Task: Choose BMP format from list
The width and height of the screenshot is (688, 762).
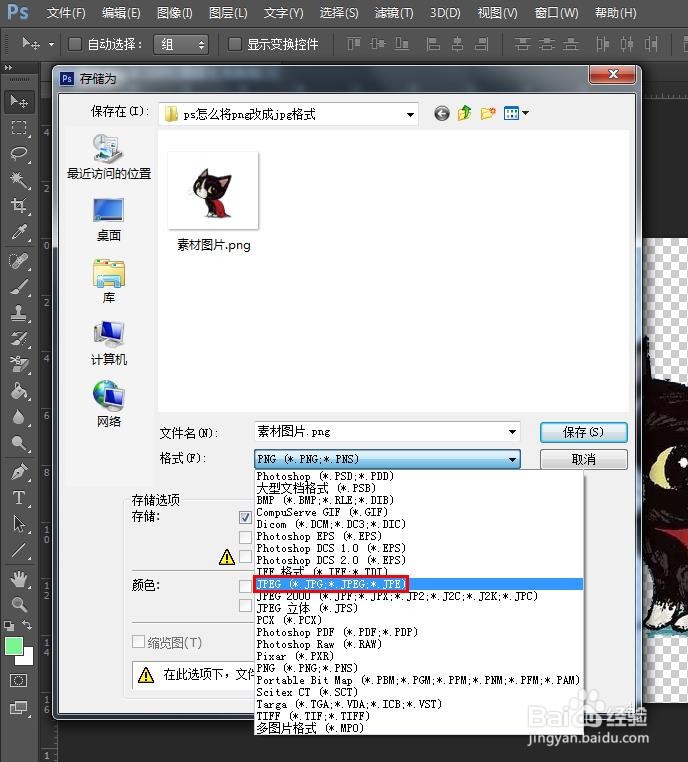Action: pyautogui.click(x=418, y=500)
